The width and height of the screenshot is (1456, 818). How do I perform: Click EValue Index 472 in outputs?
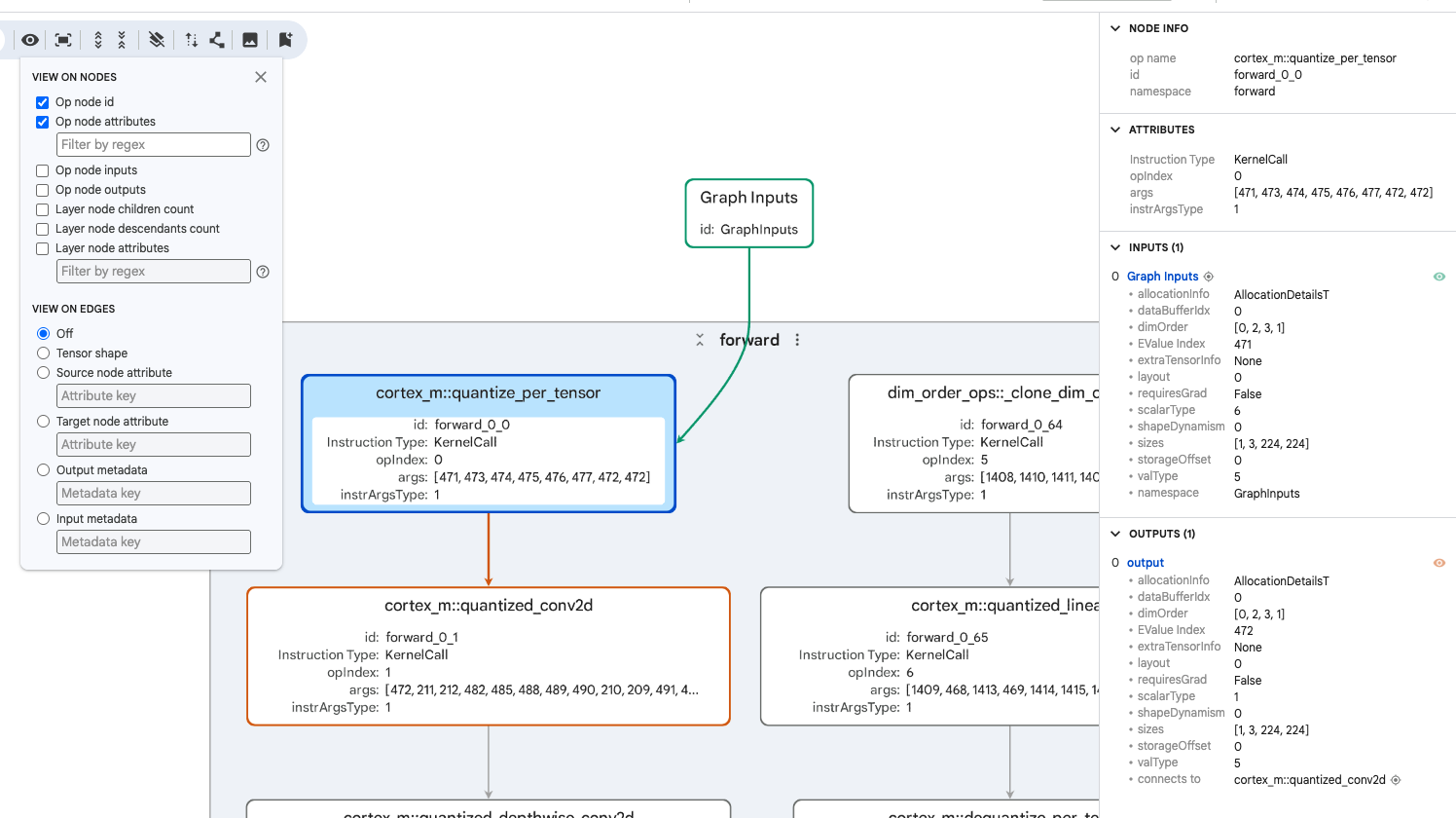(1244, 631)
